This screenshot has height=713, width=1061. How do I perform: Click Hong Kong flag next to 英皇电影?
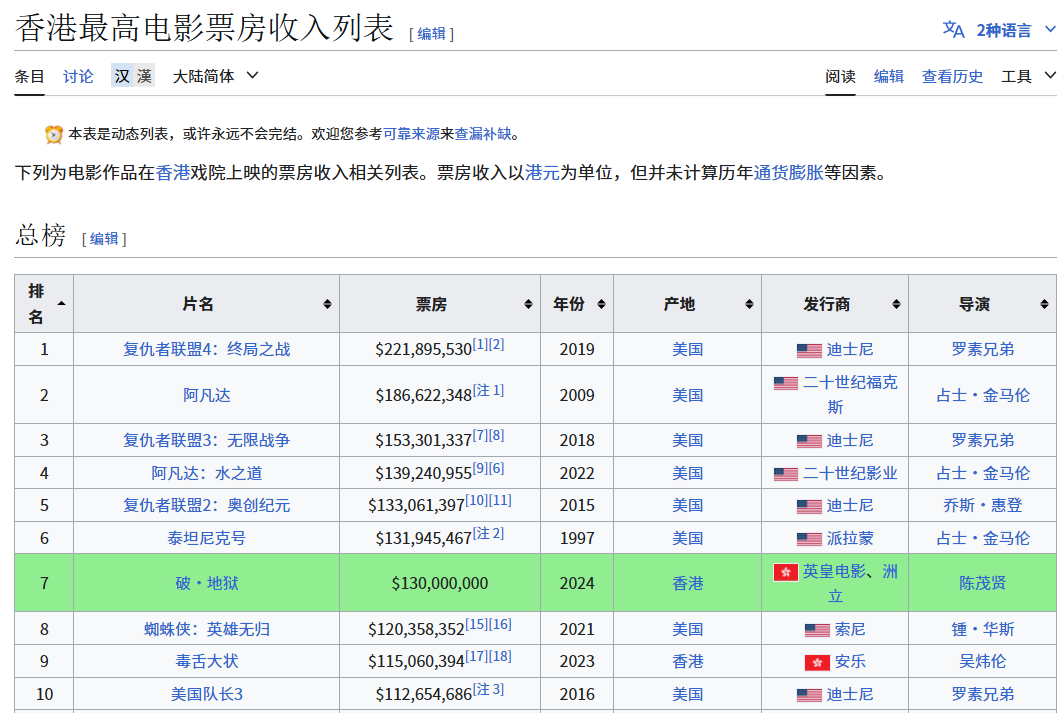(786, 572)
